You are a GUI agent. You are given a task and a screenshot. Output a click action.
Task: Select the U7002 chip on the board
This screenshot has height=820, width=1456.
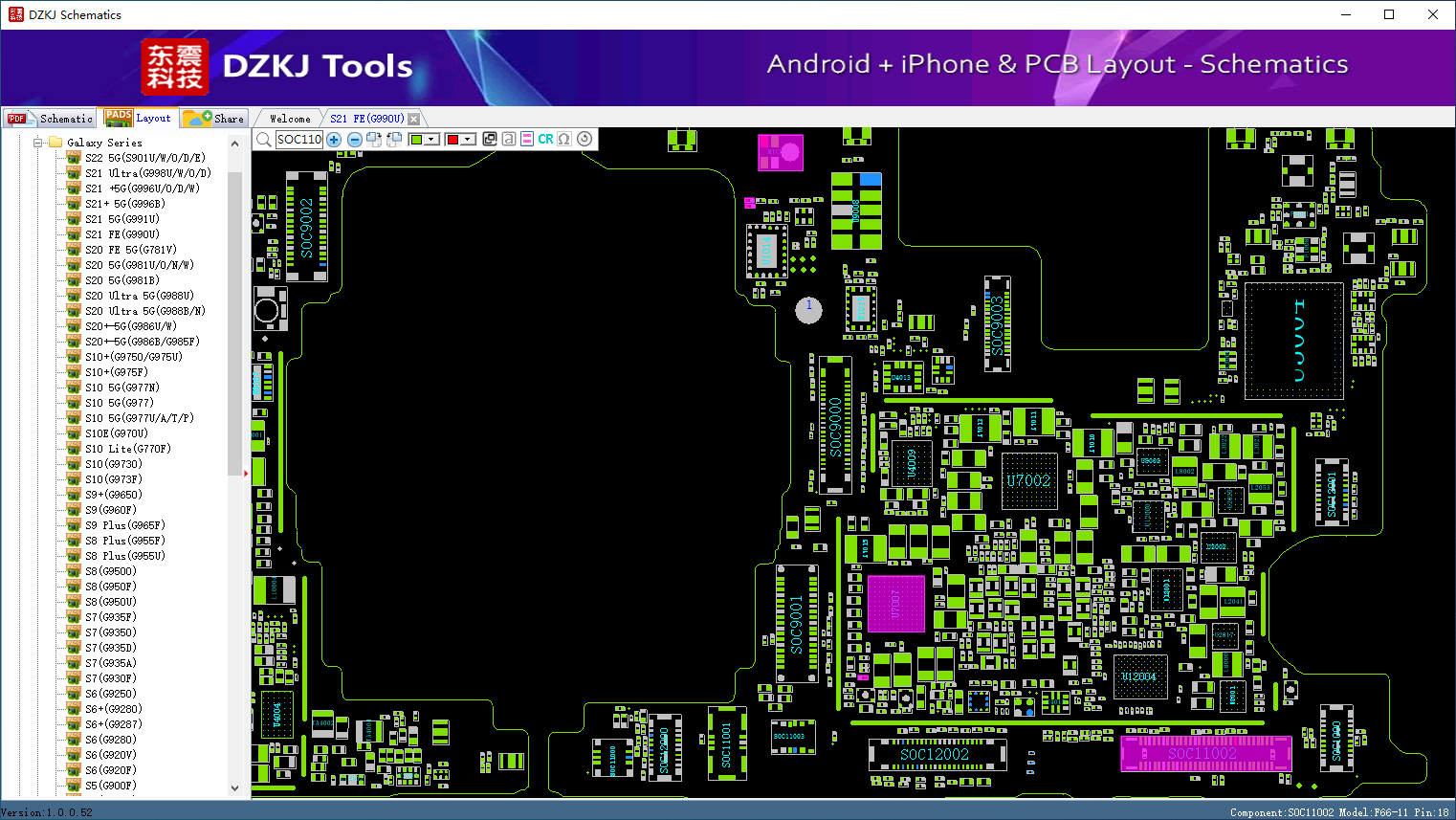point(1029,481)
